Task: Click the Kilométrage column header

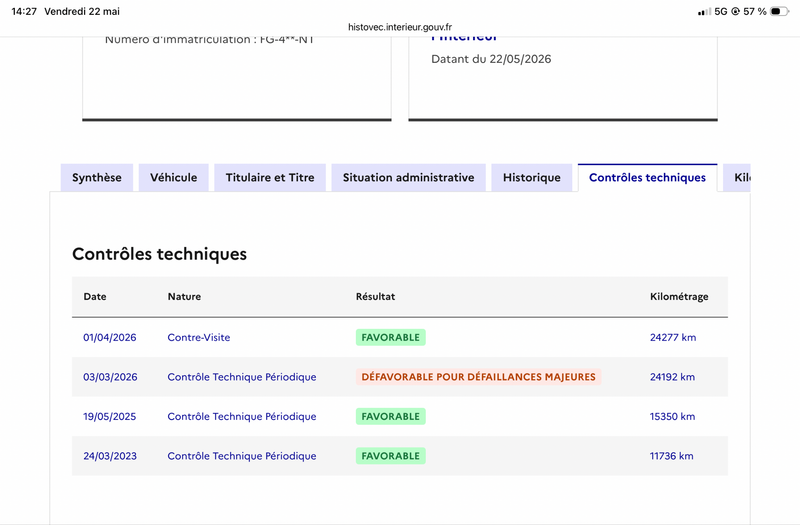Action: 679,296
